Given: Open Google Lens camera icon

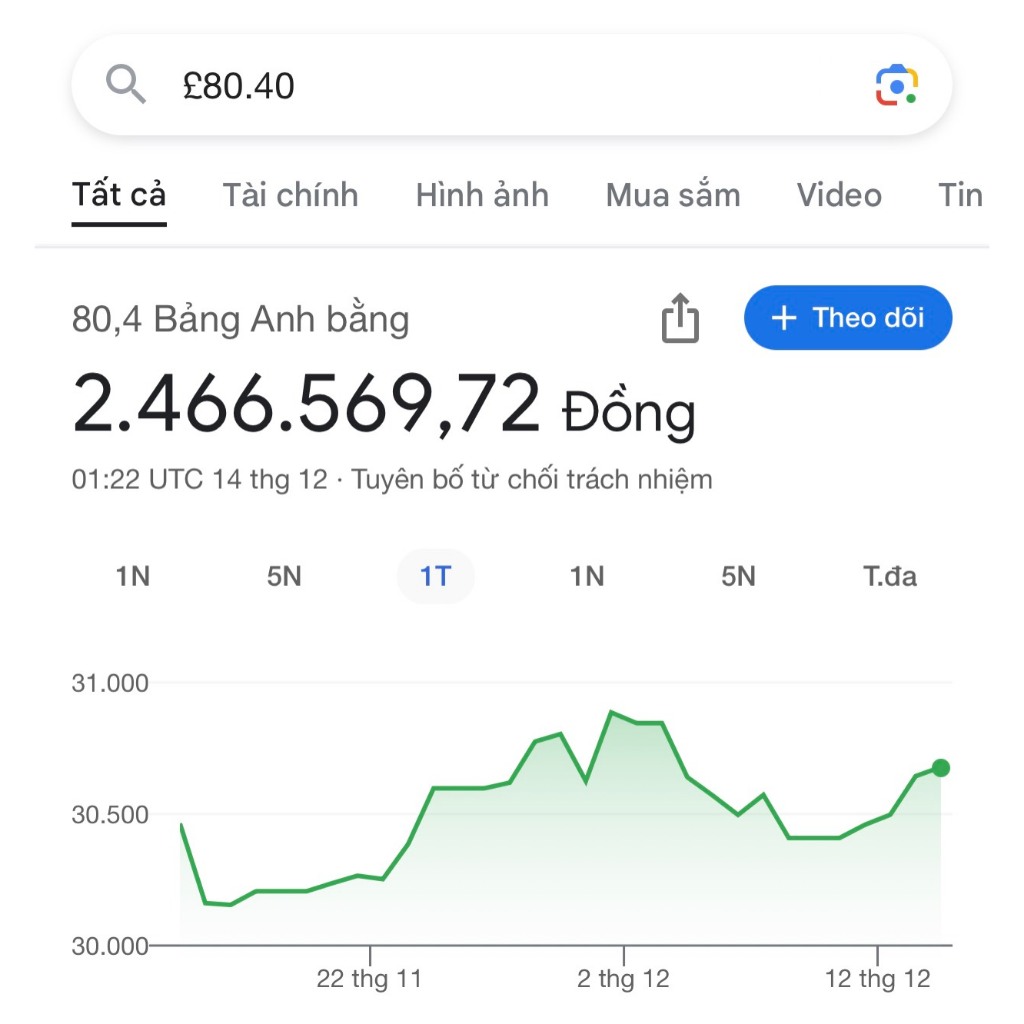Looking at the screenshot, I should (897, 85).
